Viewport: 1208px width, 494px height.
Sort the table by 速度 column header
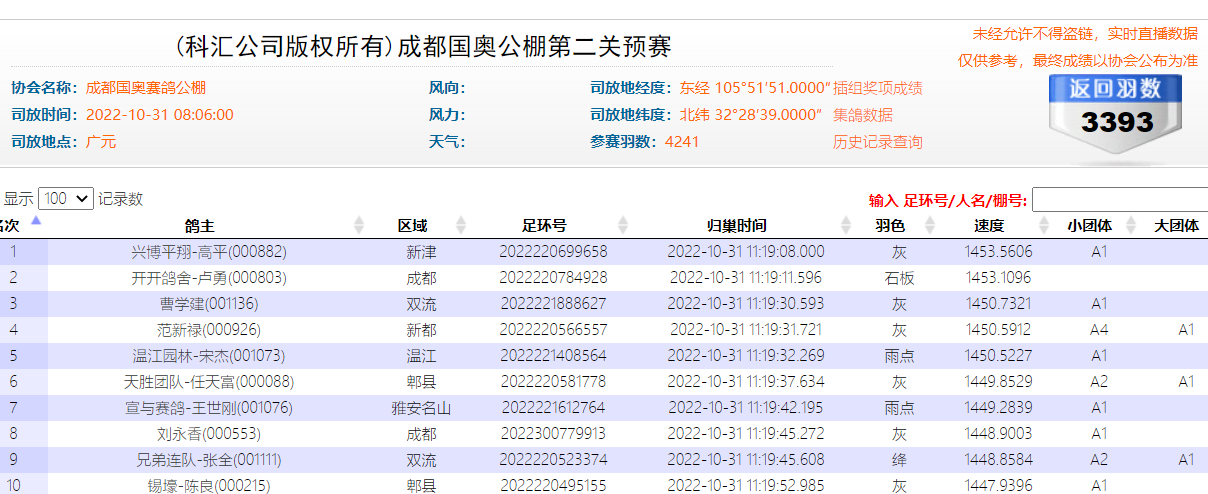click(x=988, y=225)
